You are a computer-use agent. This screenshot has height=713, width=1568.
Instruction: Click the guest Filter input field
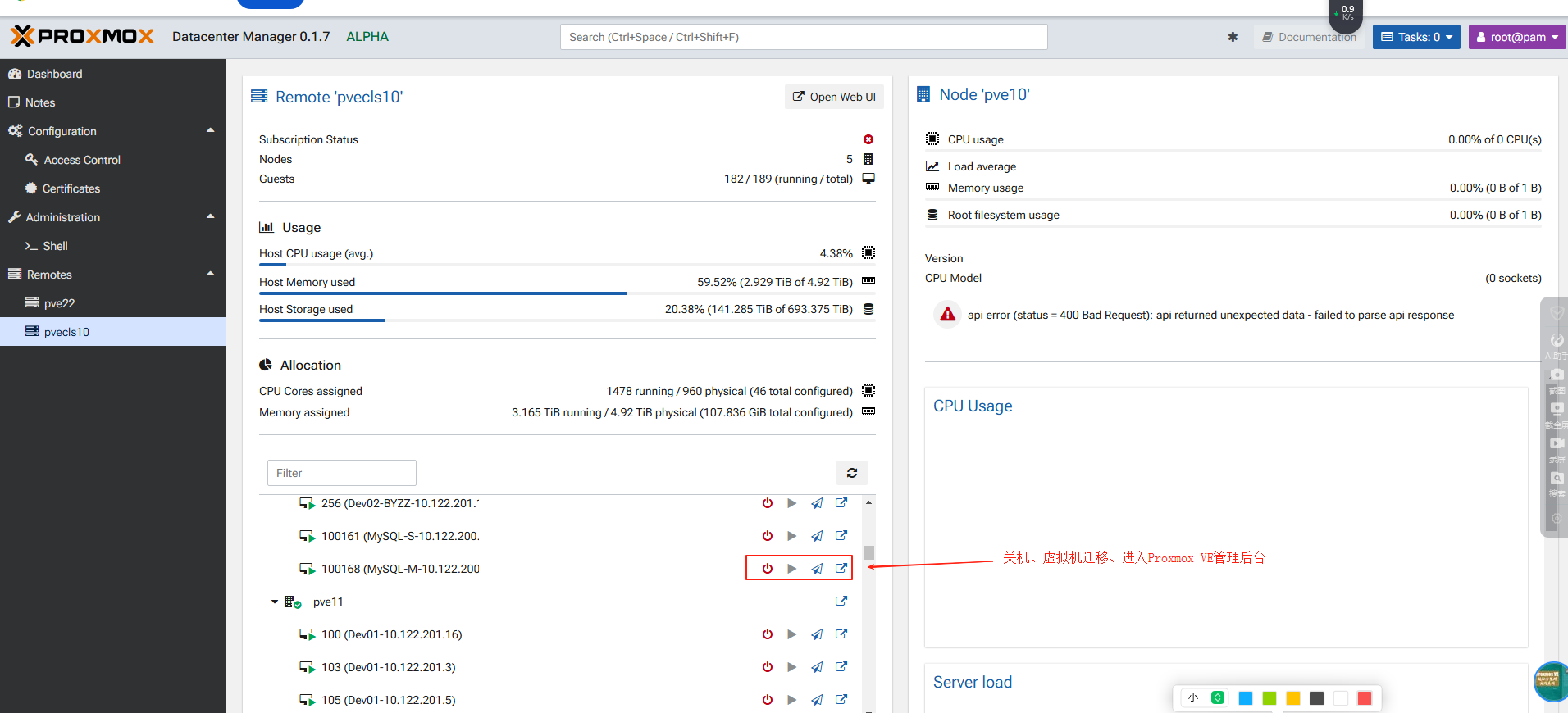pyautogui.click(x=342, y=473)
